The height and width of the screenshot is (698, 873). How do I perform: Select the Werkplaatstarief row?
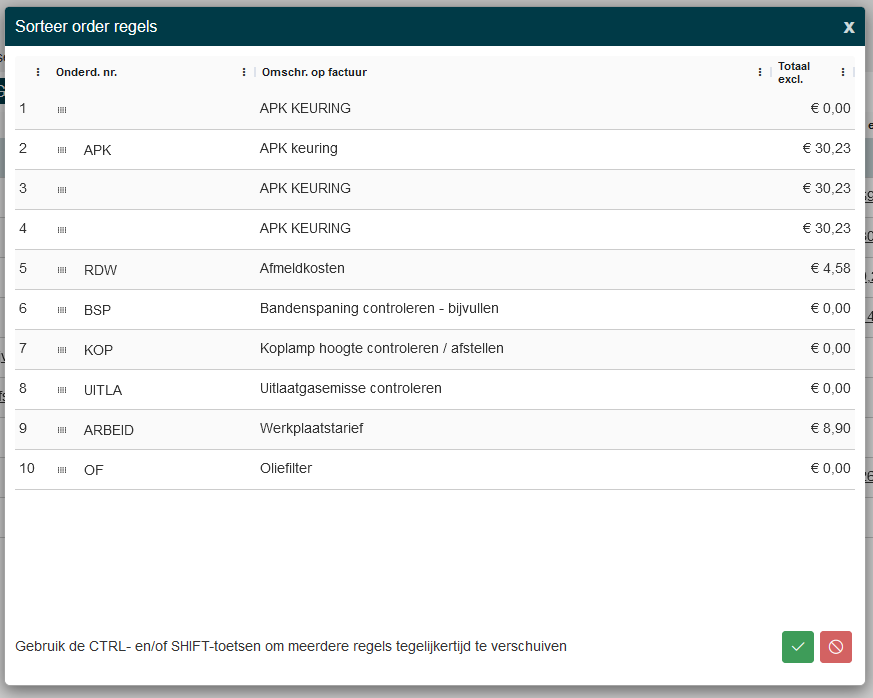311,429
